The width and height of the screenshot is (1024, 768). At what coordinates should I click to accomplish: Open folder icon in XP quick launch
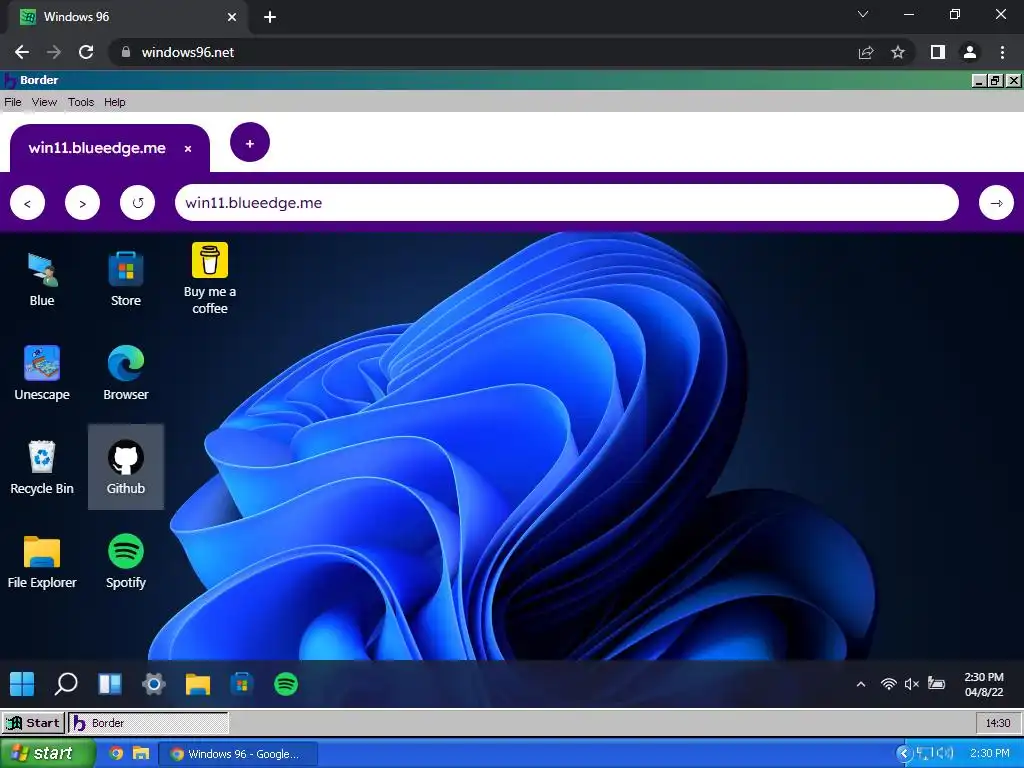coord(141,754)
